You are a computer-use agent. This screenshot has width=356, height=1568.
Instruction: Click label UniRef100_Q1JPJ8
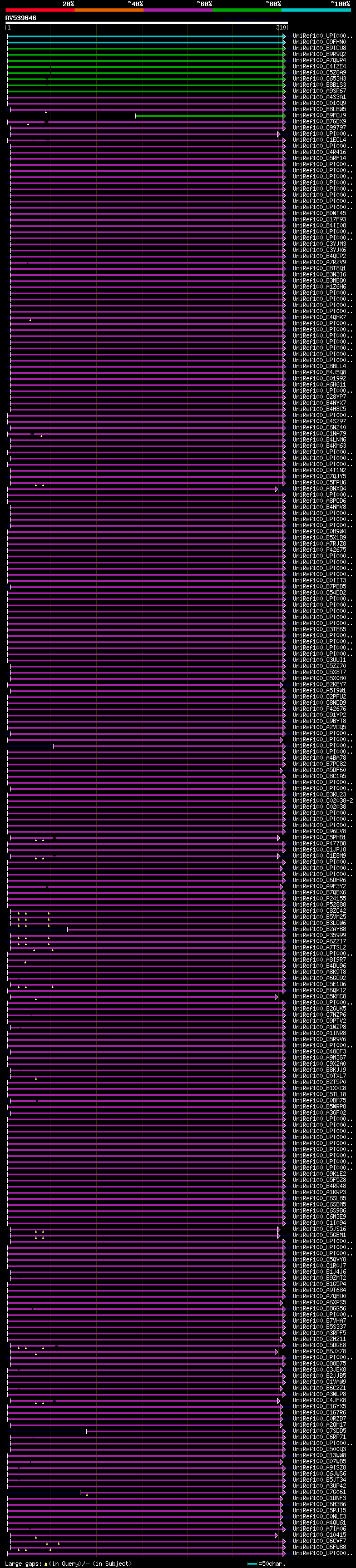(x=319, y=849)
